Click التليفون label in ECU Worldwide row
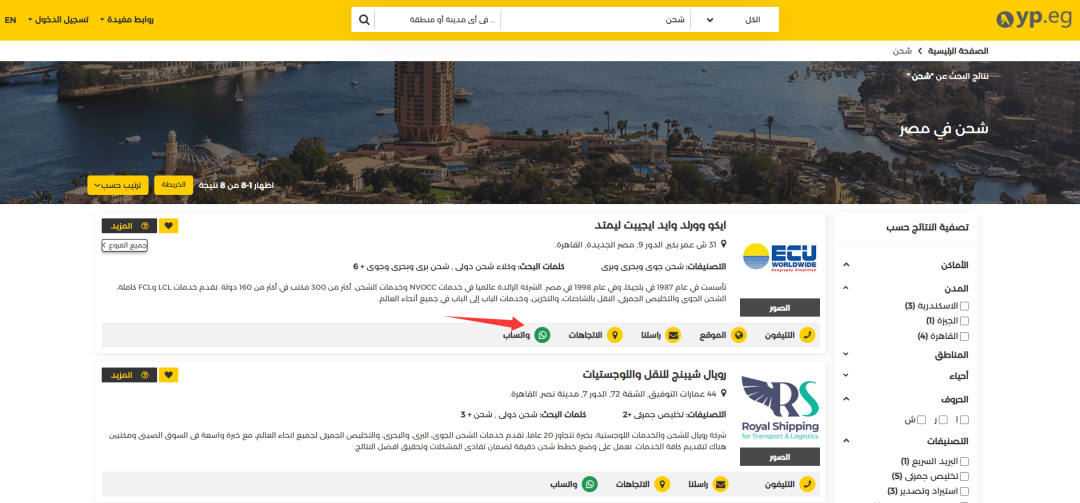 point(780,336)
